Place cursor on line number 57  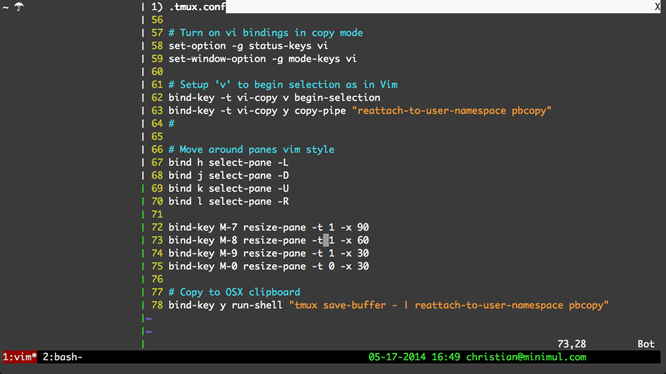click(157, 33)
